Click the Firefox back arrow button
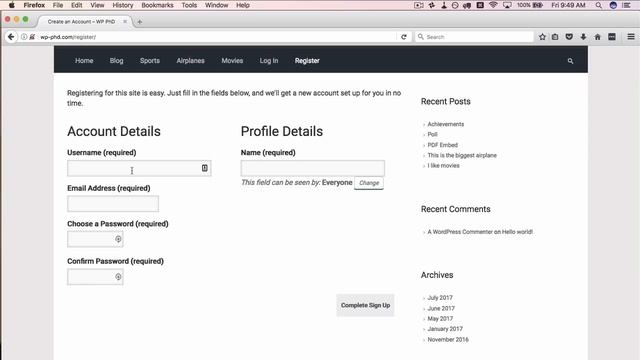Screen dimensions: 640x360 pos(11,37)
